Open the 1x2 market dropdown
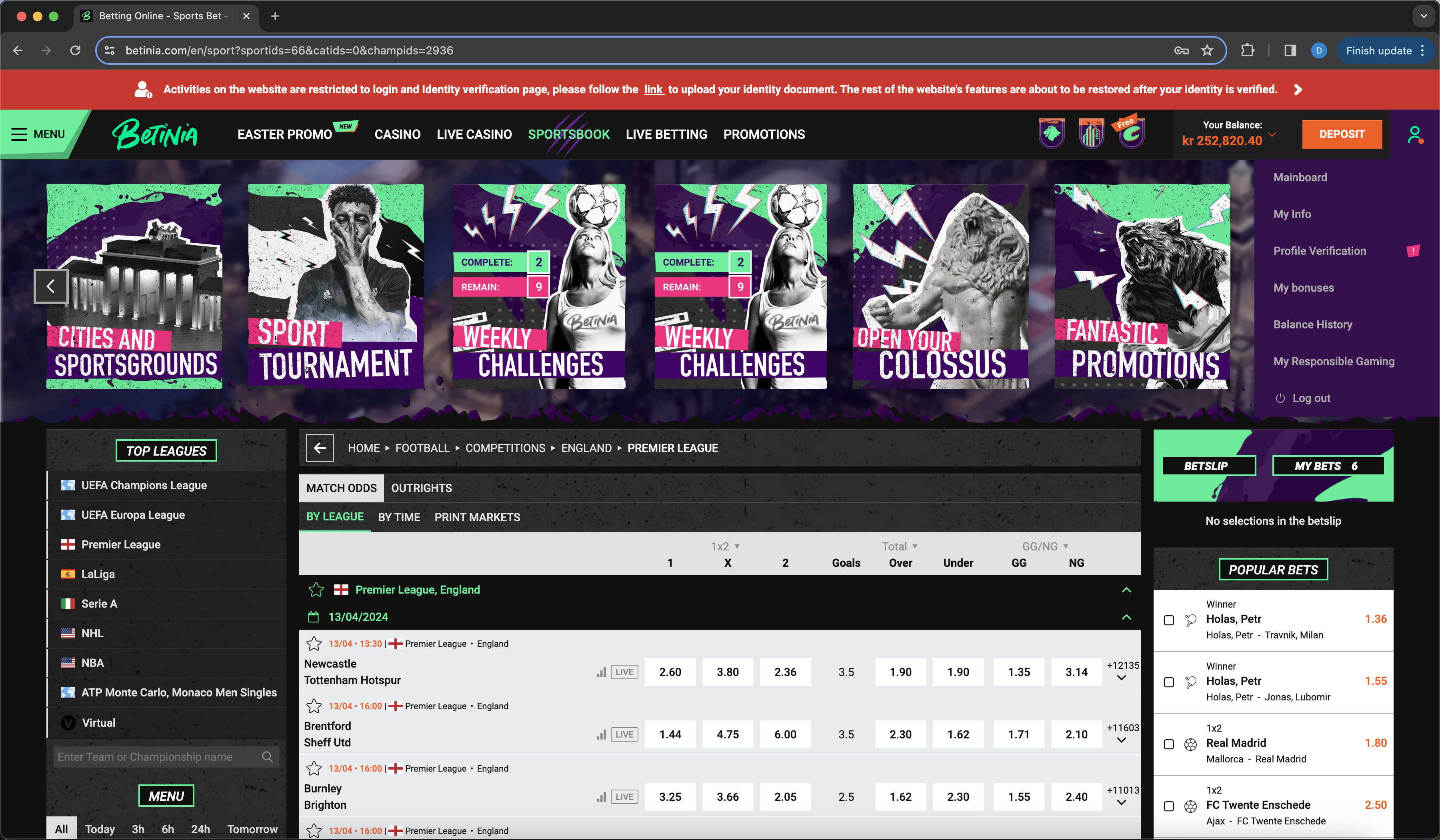This screenshot has height=840, width=1440. point(726,546)
